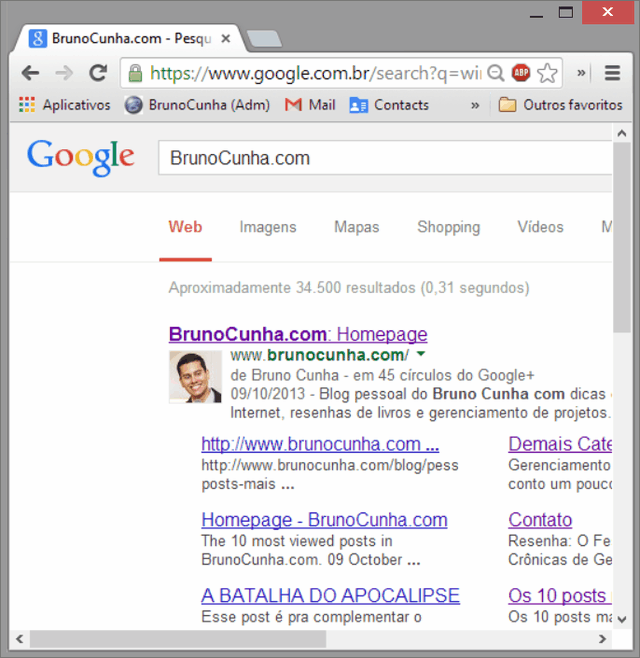
Task: Click the vertical scrollbar down arrow
Action: click(x=622, y=619)
